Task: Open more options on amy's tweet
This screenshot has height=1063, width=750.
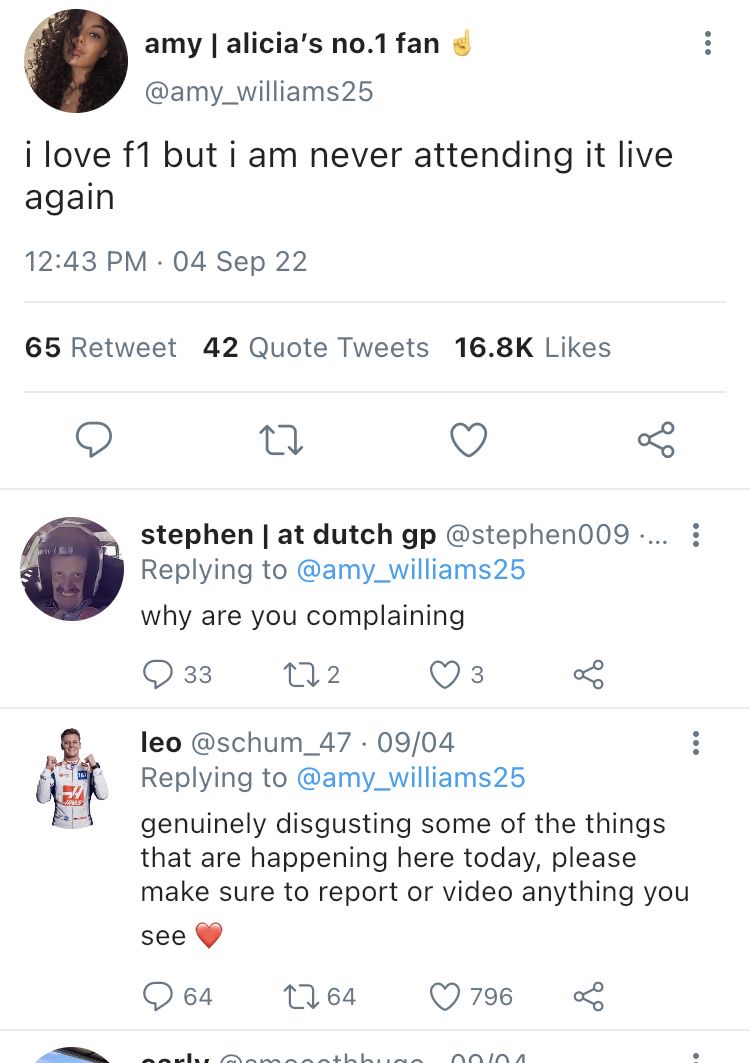Action: (x=708, y=42)
